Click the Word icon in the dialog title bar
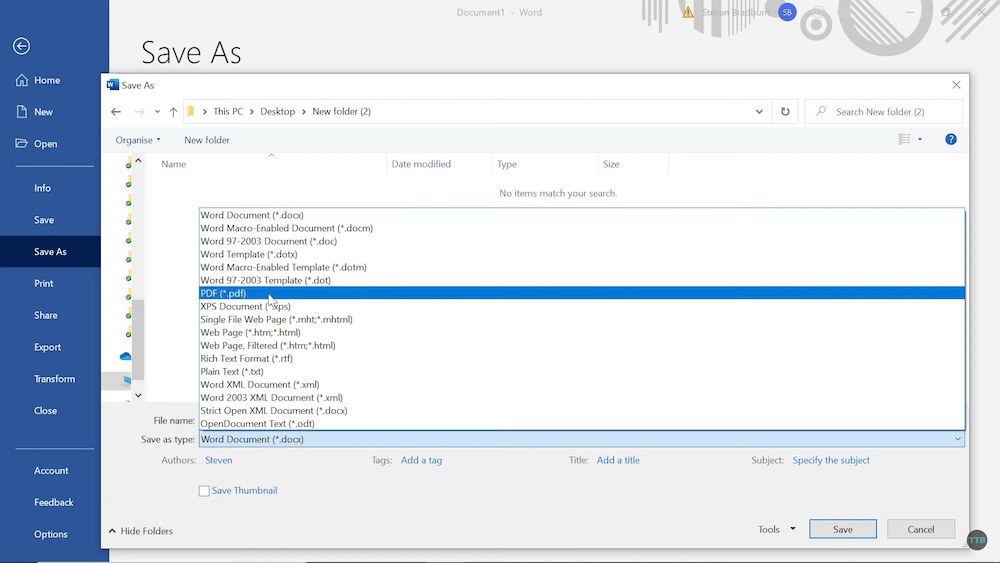1000x563 pixels. click(113, 85)
